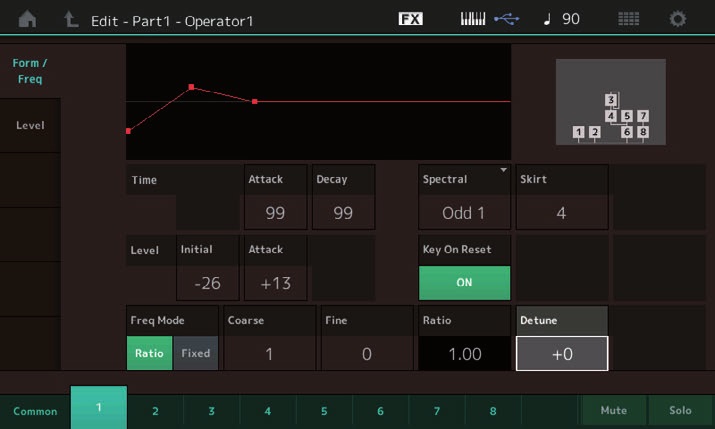Open the Utility gear icon
The width and height of the screenshot is (715, 429).
678,19
